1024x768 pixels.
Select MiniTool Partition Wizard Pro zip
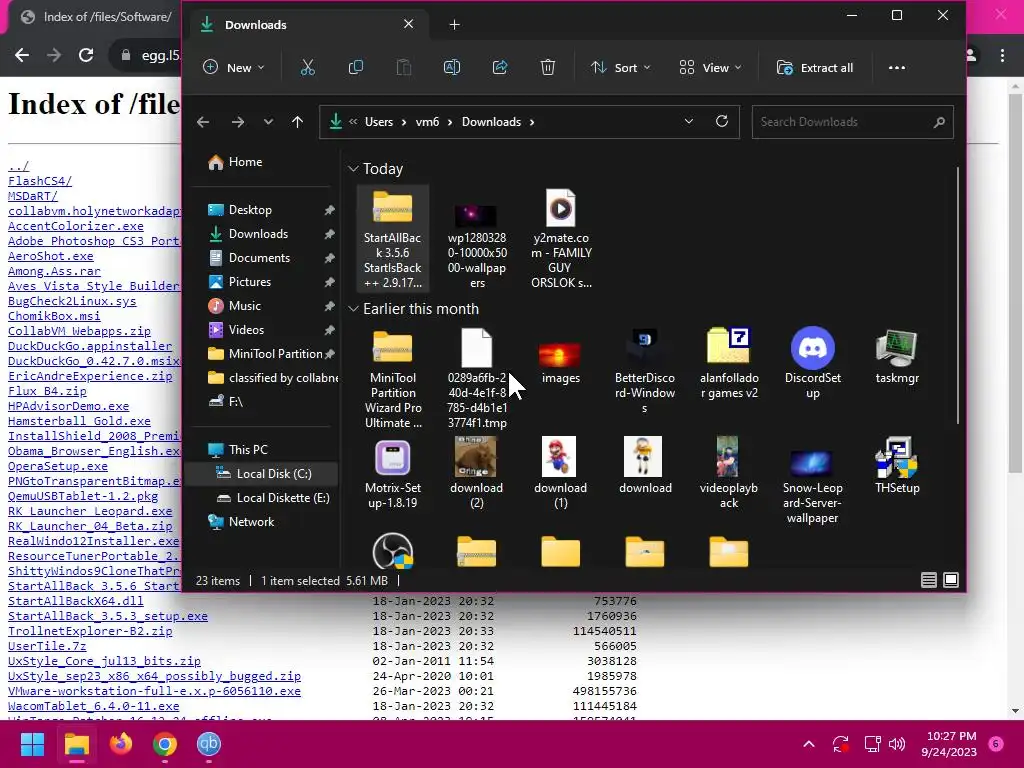(x=392, y=378)
